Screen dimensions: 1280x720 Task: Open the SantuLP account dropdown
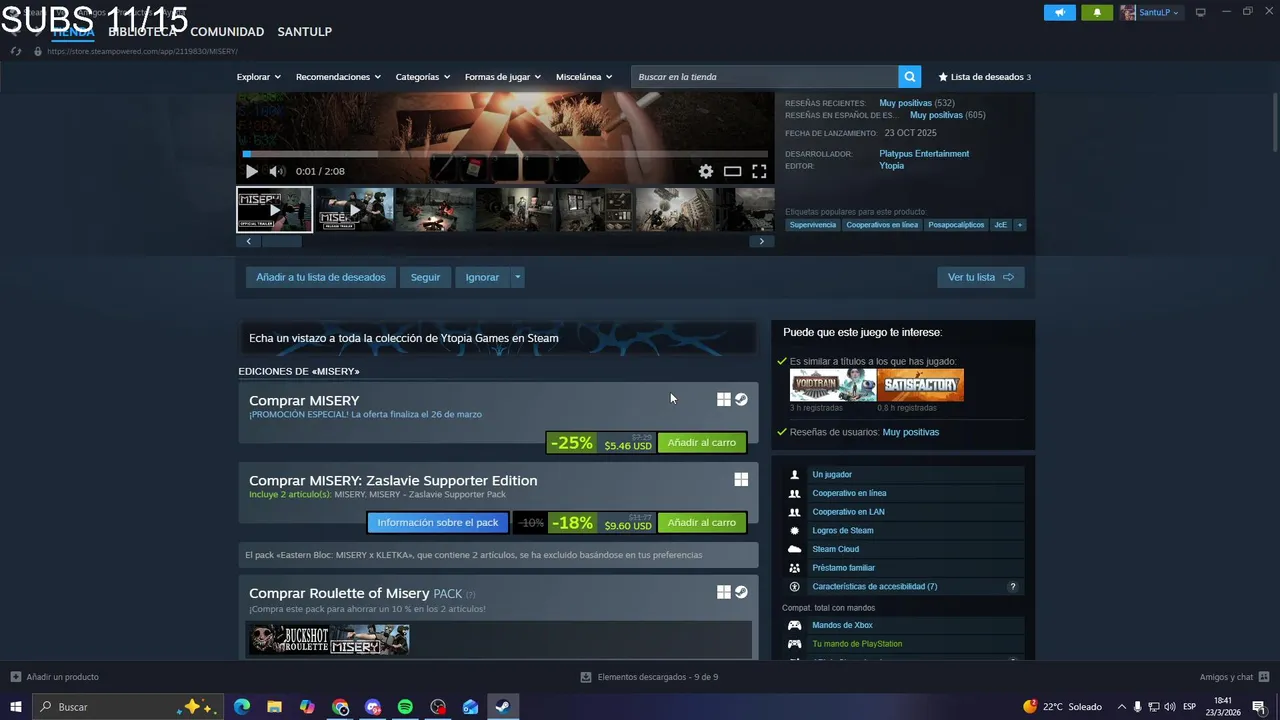[1150, 12]
